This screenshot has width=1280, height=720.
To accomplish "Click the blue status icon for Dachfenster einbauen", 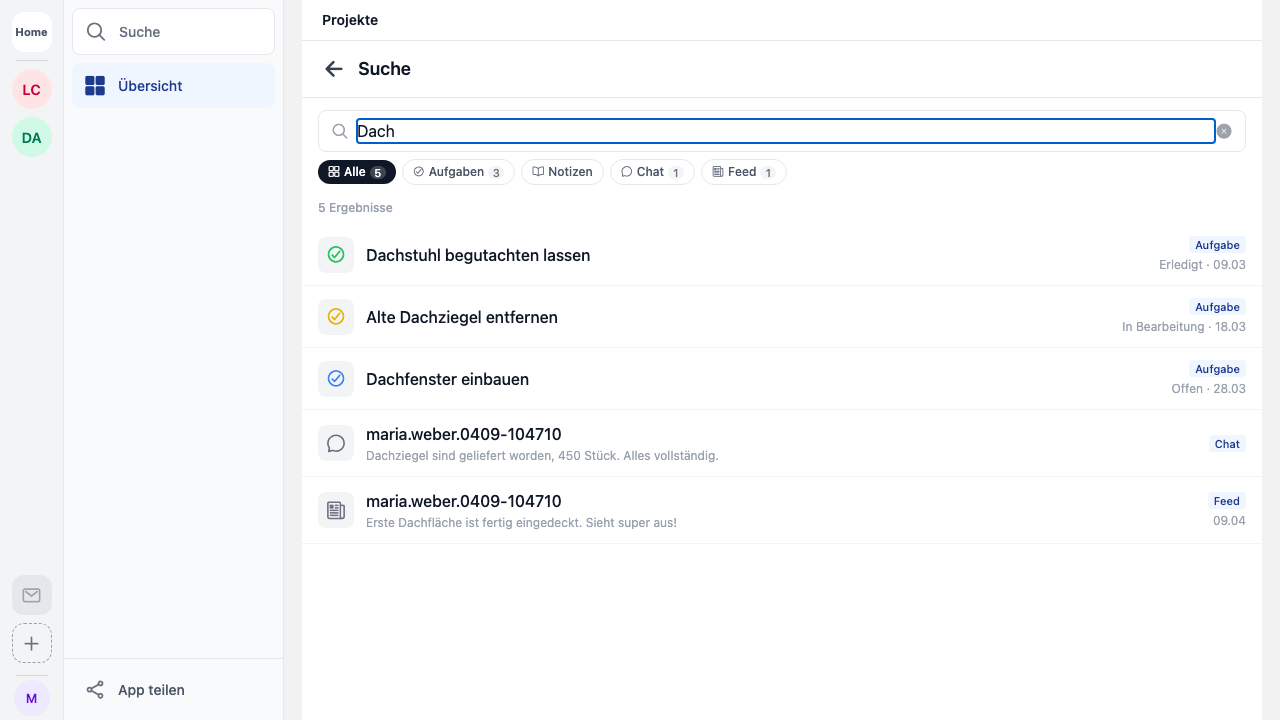I will (336, 379).
